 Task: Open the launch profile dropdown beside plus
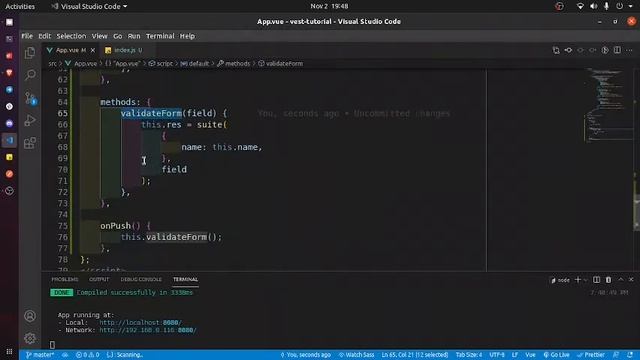pyautogui.click(x=586, y=280)
